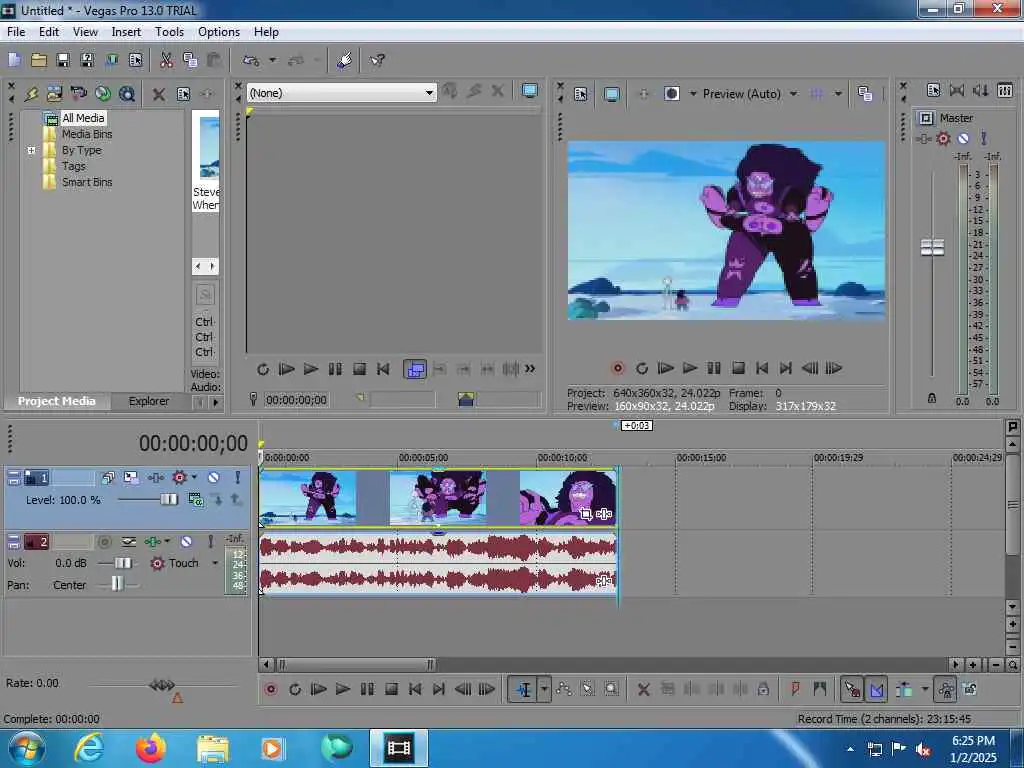The height and width of the screenshot is (768, 1024).
Task: Click the Insert Marker icon
Action: pyautogui.click(x=795, y=689)
